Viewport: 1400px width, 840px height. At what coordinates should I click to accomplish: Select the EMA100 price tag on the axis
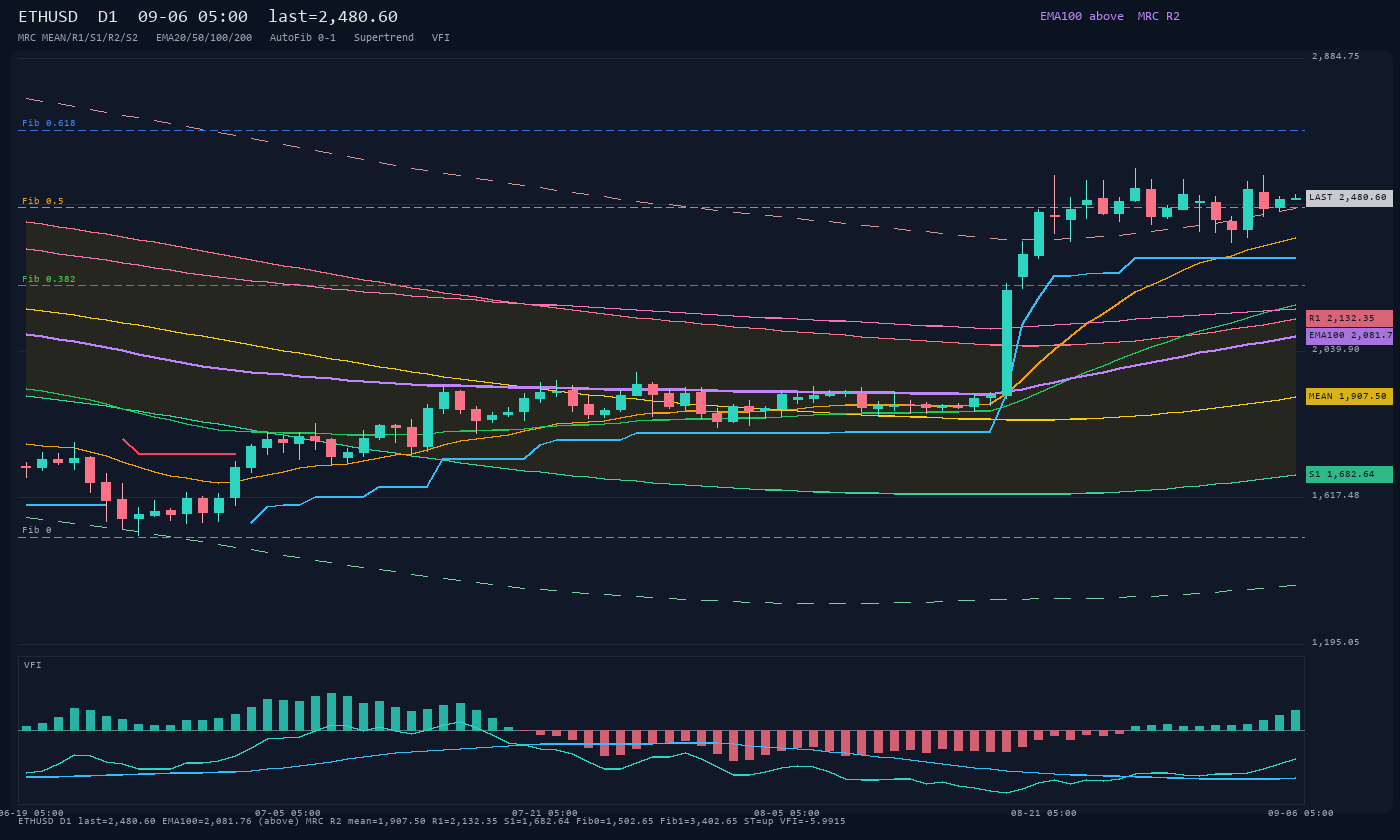pos(1349,336)
